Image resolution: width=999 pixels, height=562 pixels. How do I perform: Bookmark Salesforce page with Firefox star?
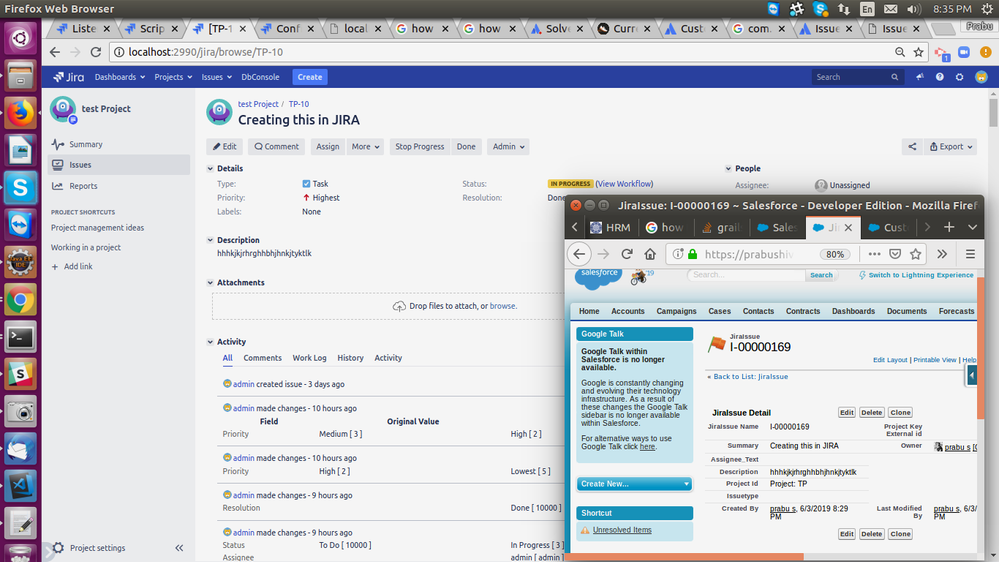(x=916, y=254)
